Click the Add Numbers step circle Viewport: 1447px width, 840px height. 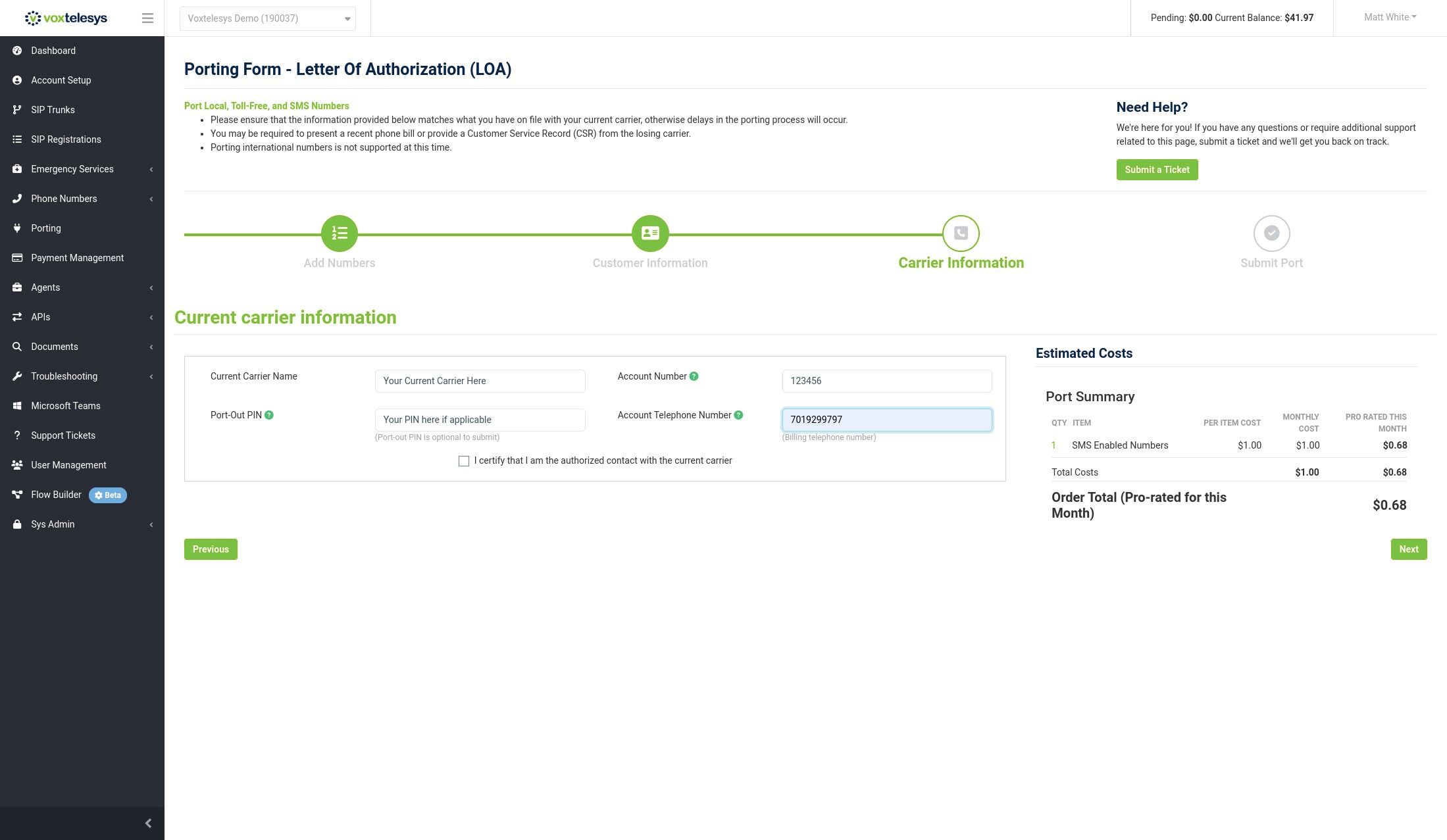point(340,234)
